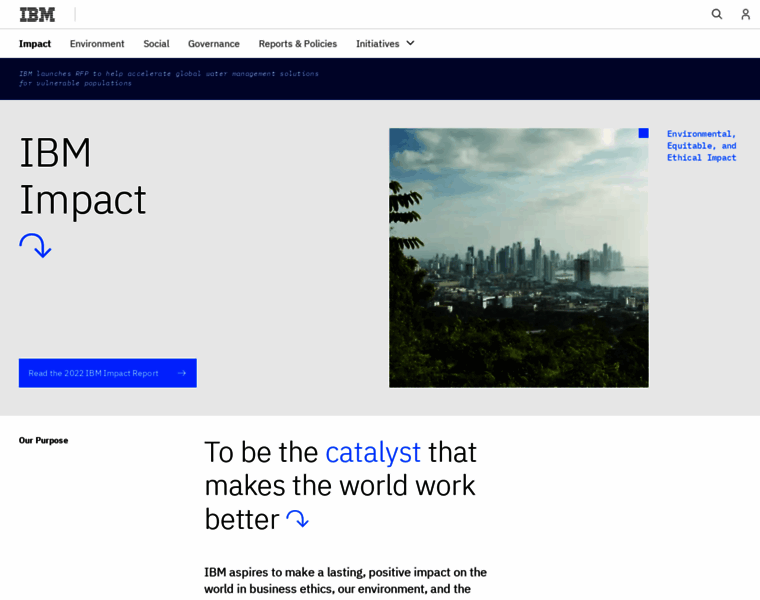Open the Initiatives menu label
The image size is (760, 600).
[378, 44]
